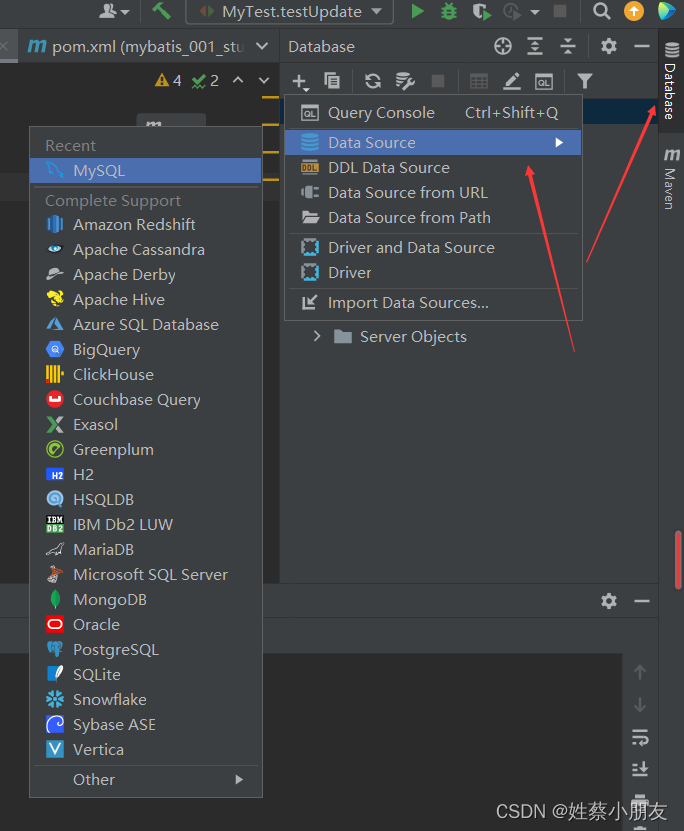Open the pom.xml tab list dropdown arrow
Screen dimensions: 684x831
(262, 46)
